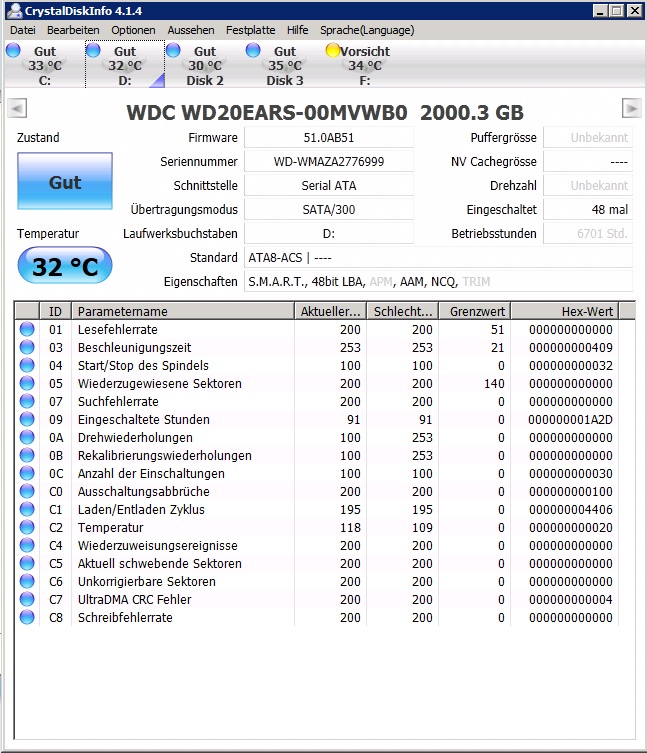Click status orb for Schreibfehlerrate row
The height and width of the screenshot is (753, 647).
click(x=27, y=618)
